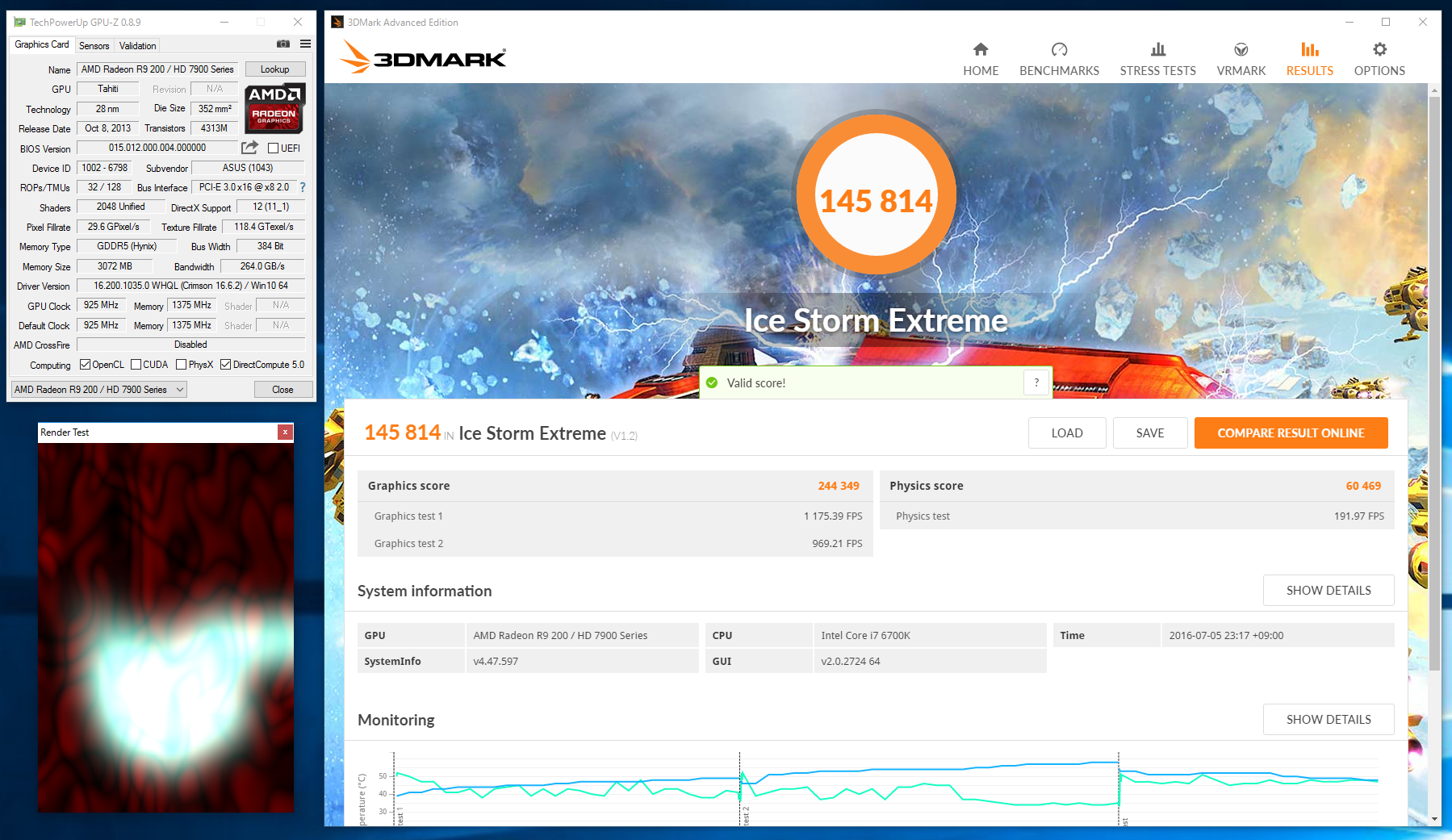Click the Lookup button in GPU-Z
1452x840 pixels.
(x=274, y=69)
